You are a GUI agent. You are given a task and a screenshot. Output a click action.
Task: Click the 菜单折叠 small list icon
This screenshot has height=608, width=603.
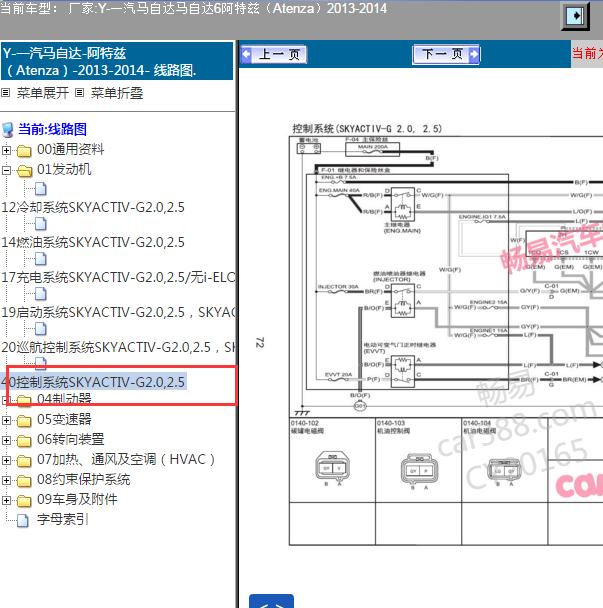tap(79, 93)
